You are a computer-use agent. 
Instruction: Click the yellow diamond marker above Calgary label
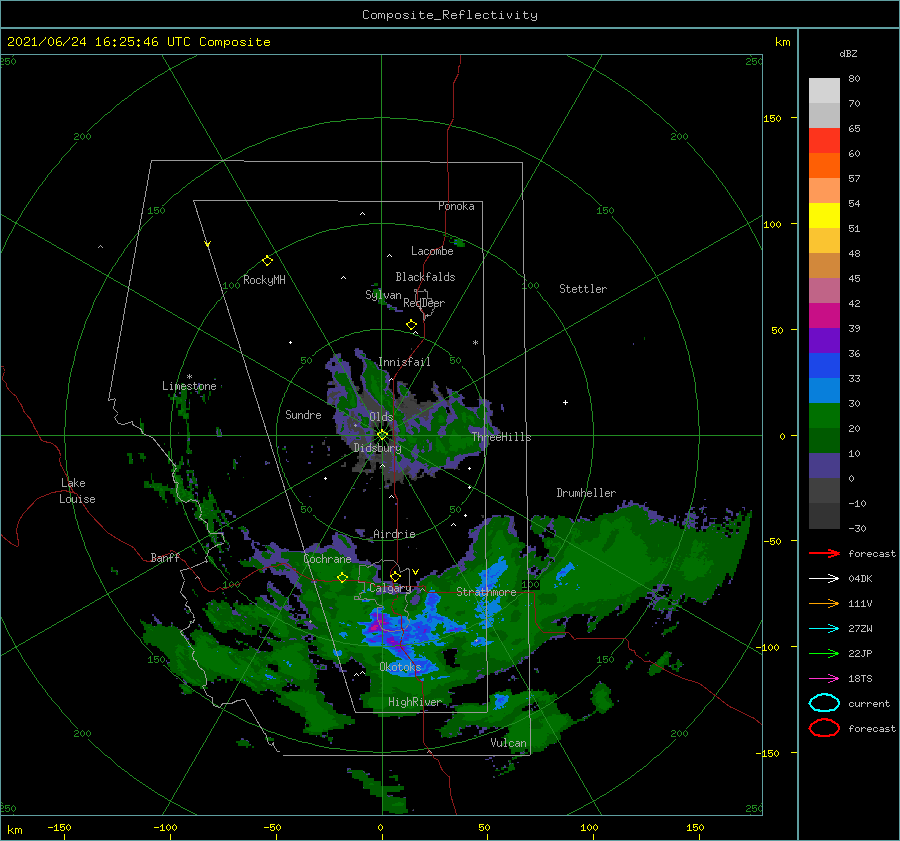point(395,576)
